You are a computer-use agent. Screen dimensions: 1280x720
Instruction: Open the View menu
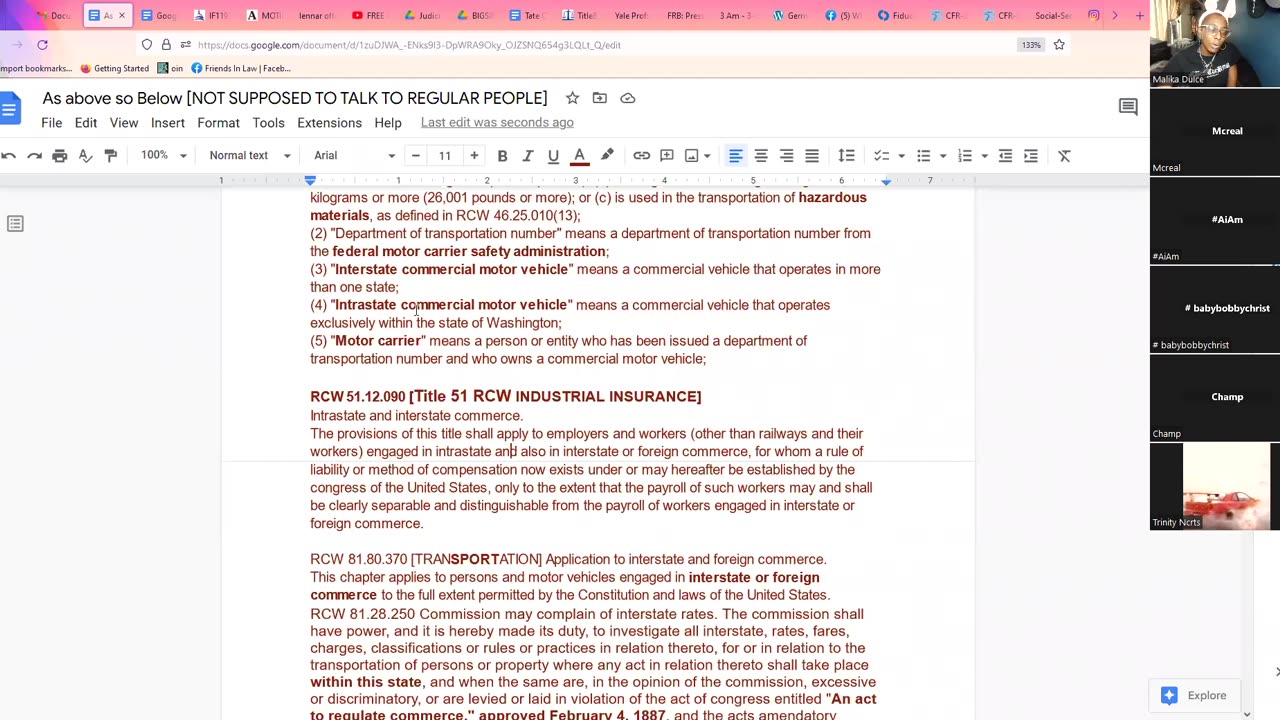tap(124, 123)
